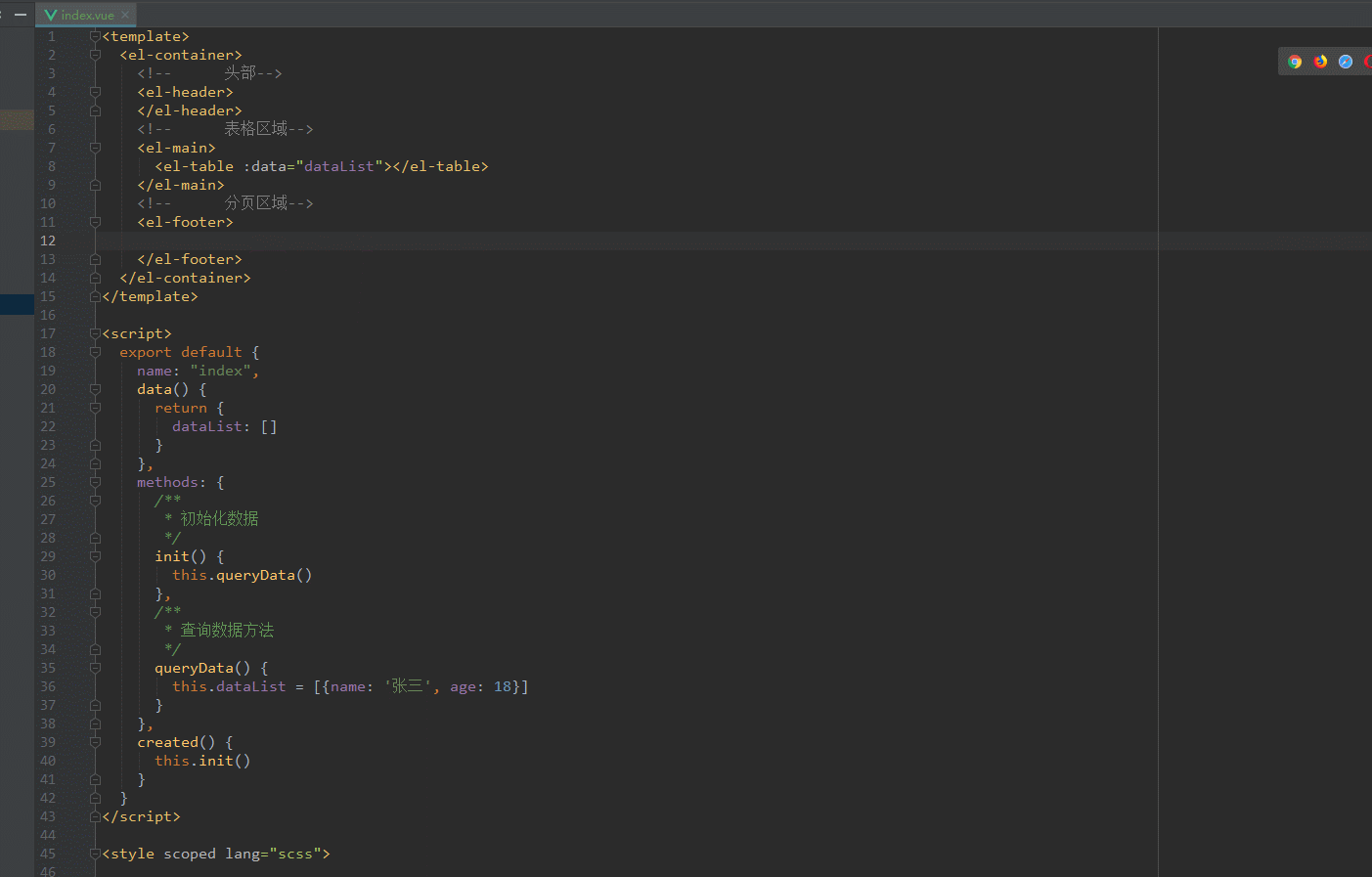Click the 查询数据方法 comment text
This screenshot has height=877, width=1372.
227,631
